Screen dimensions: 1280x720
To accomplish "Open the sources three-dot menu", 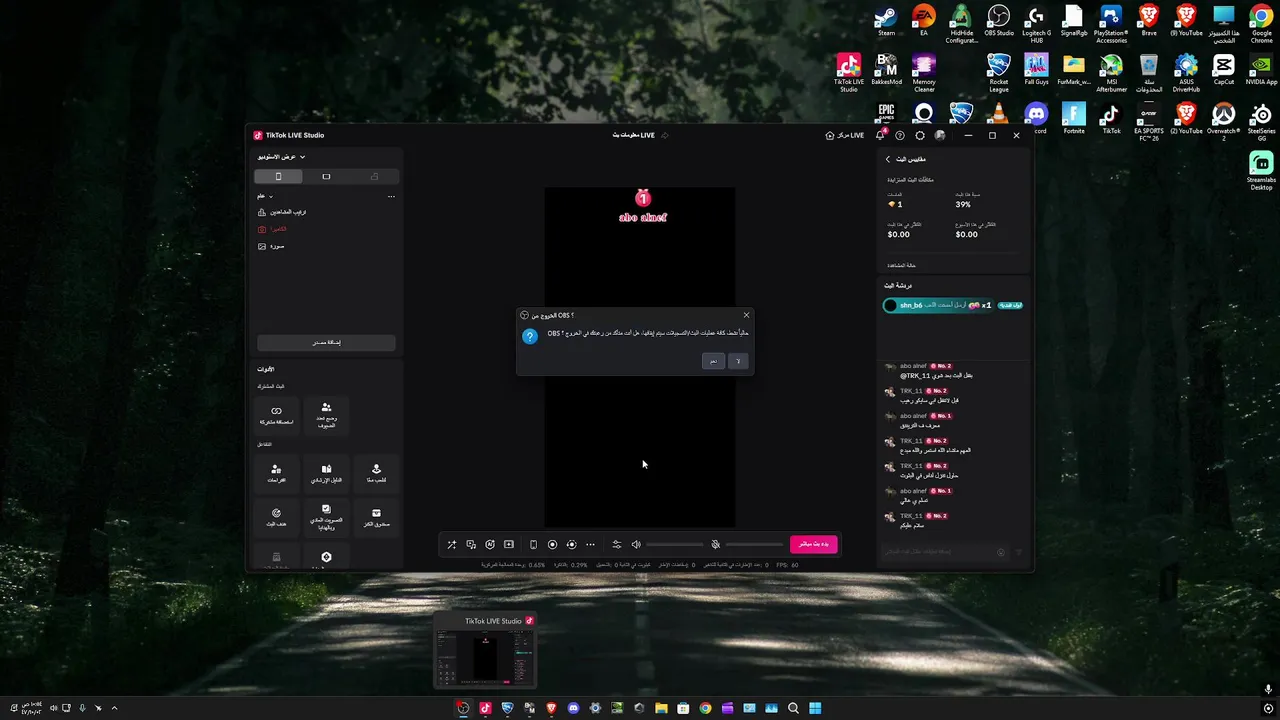I will tap(391, 196).
